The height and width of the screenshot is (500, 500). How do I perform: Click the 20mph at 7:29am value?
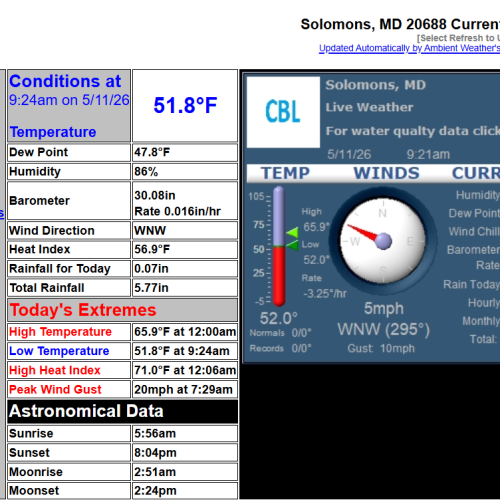[183, 390]
